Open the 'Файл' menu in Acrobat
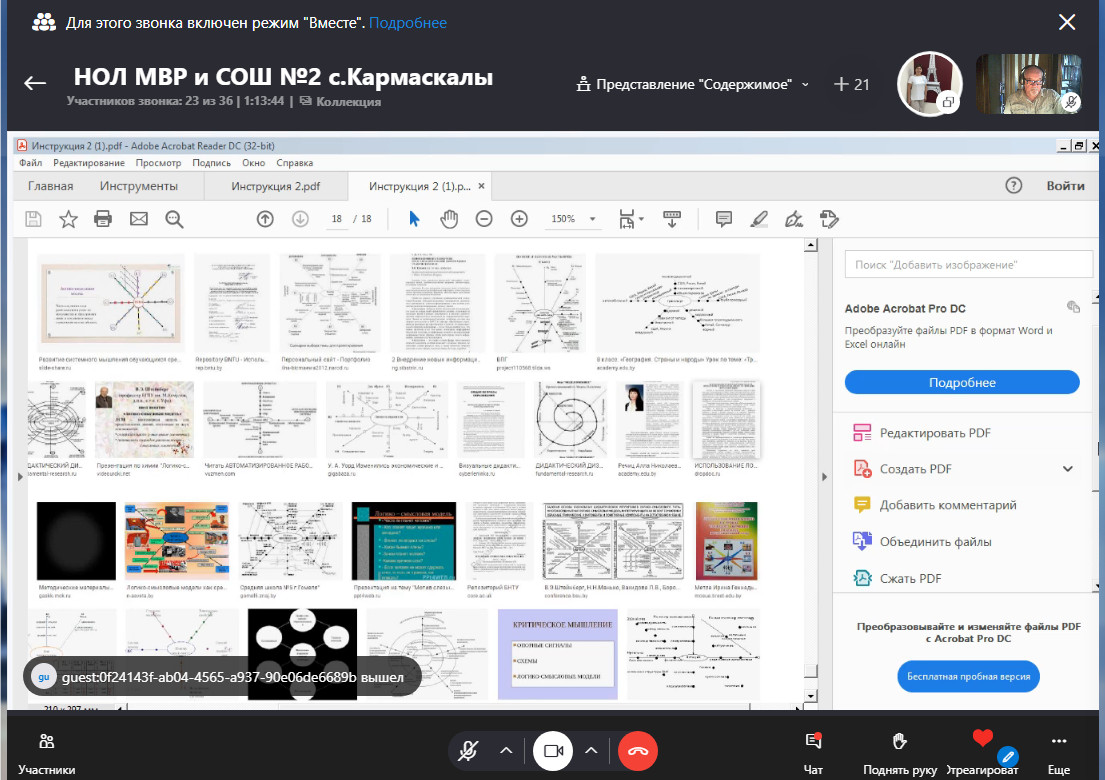This screenshot has height=780, width=1105. 30,162
